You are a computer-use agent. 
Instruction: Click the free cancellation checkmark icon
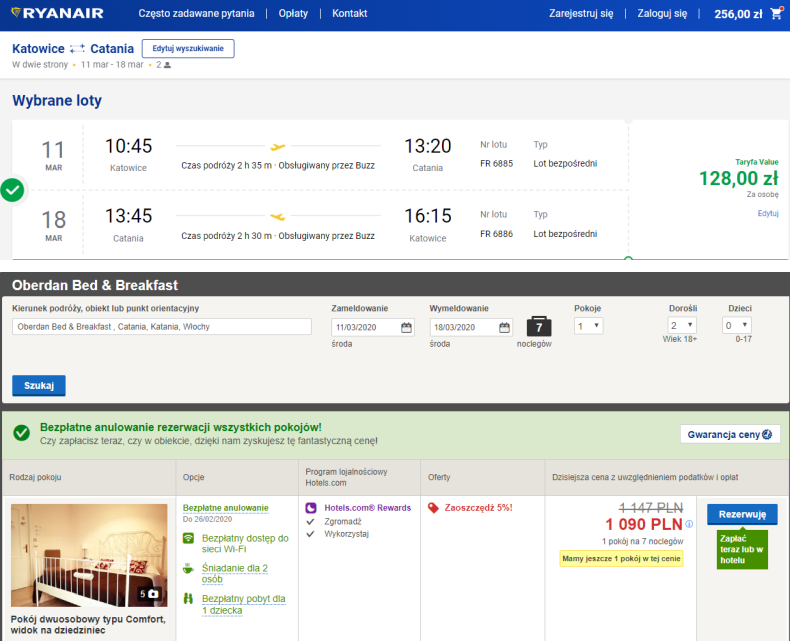click(22, 432)
